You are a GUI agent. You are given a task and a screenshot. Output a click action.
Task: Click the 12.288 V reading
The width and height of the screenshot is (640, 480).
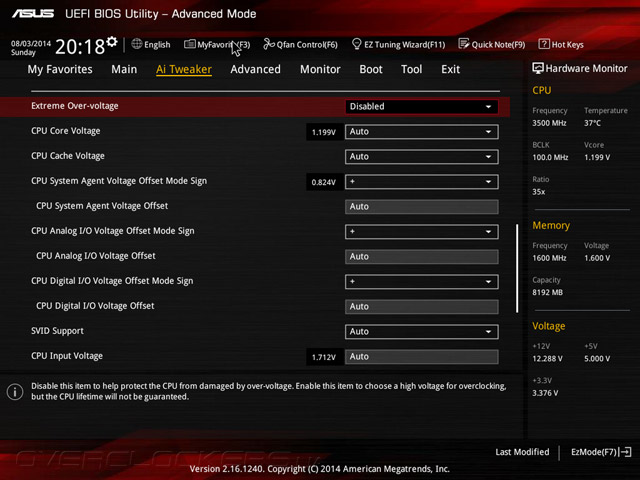point(547,359)
